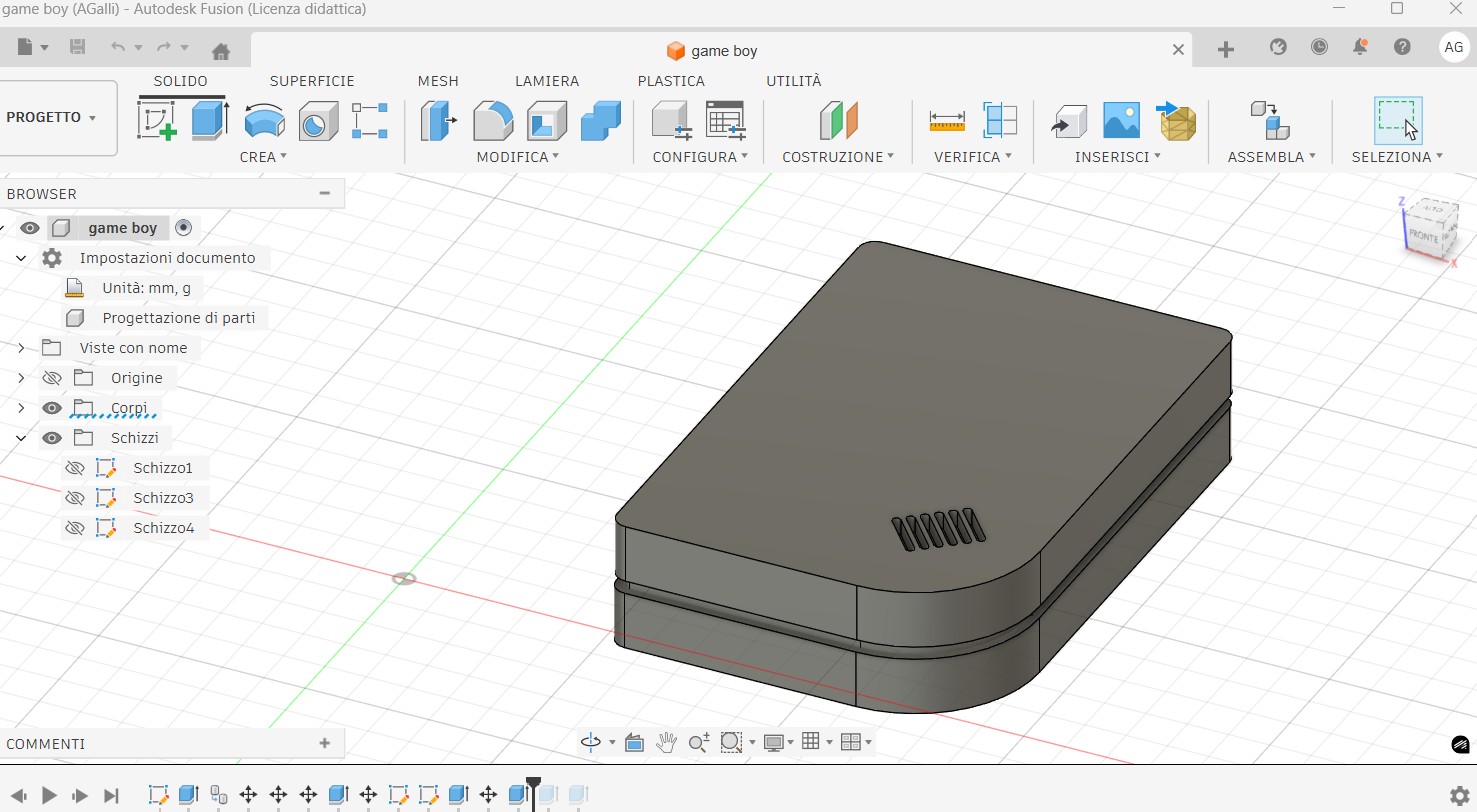Switch to the LAMIERA tab

pyautogui.click(x=546, y=81)
